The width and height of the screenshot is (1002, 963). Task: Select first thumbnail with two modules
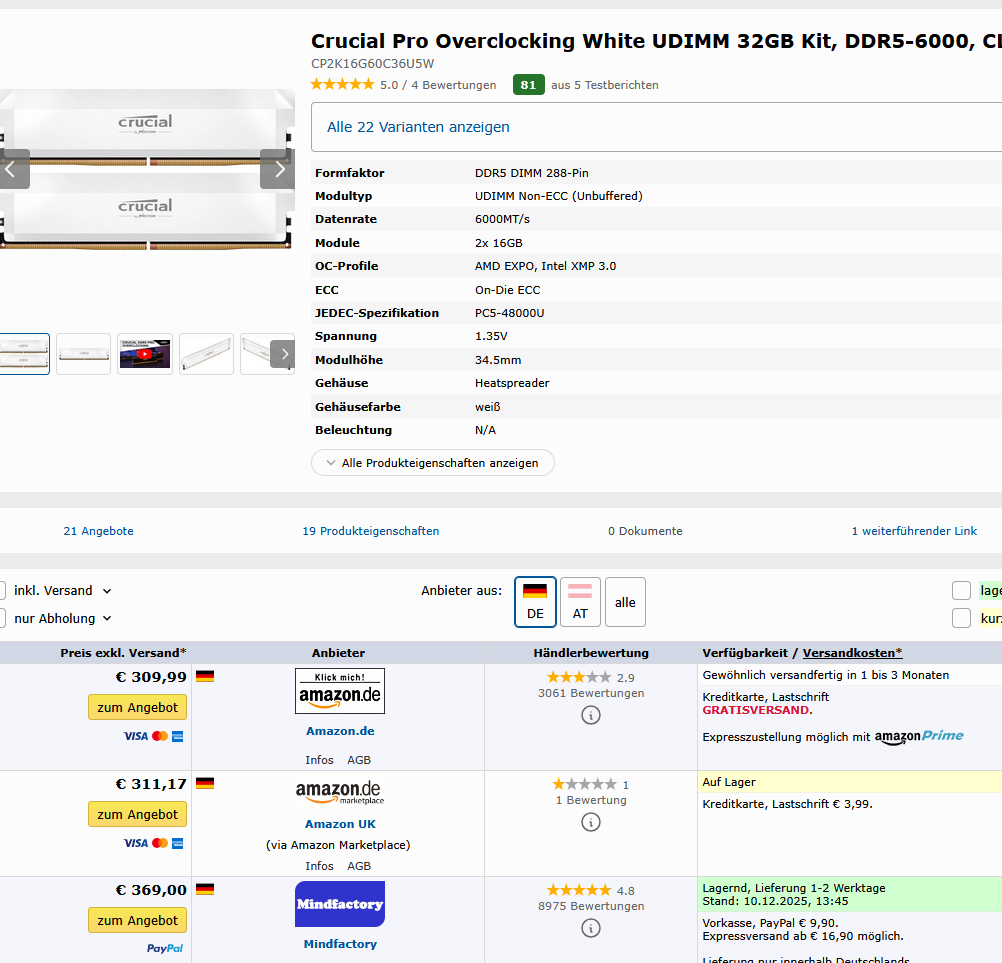[24, 354]
